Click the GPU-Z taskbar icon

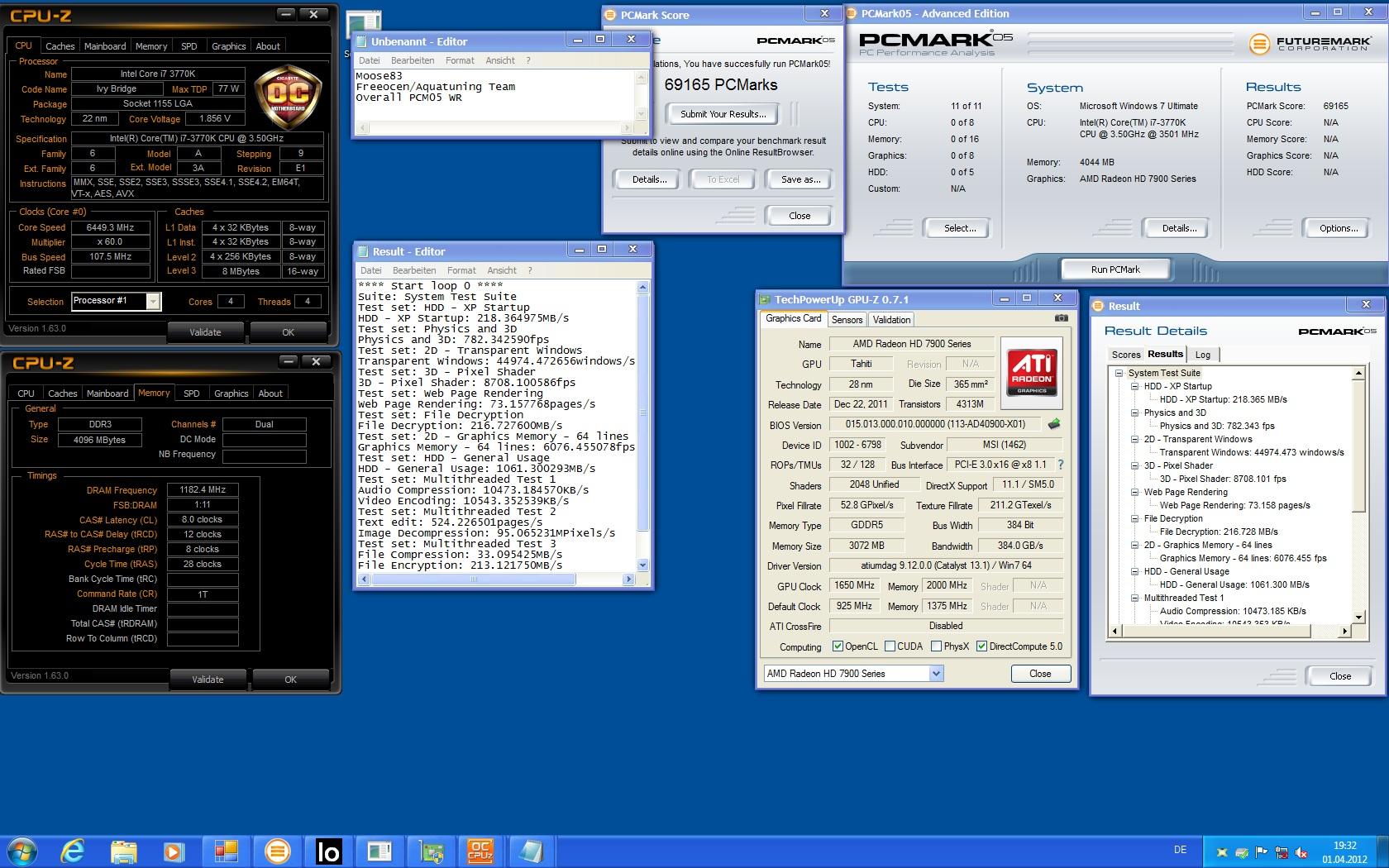click(430, 851)
